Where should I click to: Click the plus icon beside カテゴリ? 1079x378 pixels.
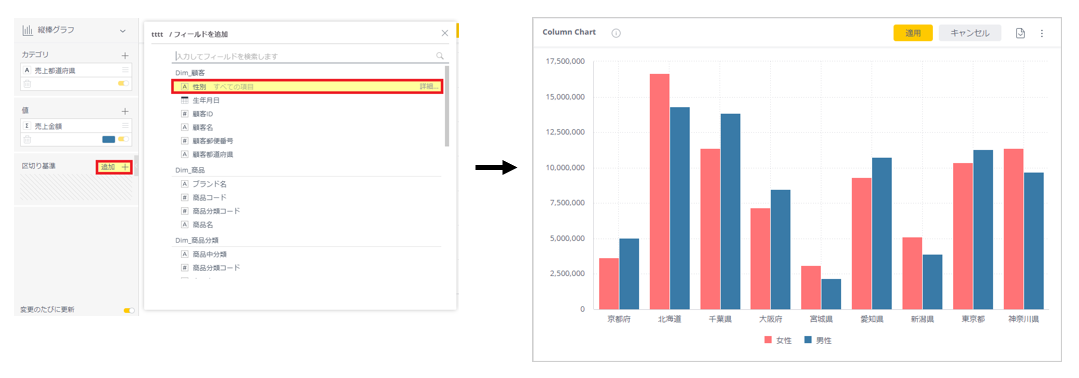(x=125, y=54)
